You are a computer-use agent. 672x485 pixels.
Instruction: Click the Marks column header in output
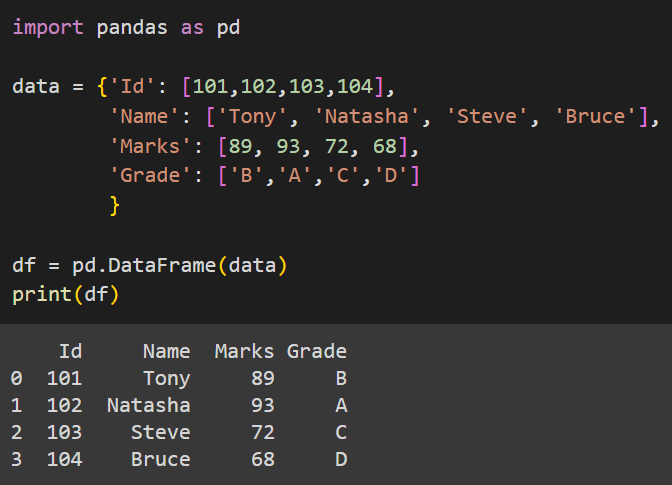(244, 351)
